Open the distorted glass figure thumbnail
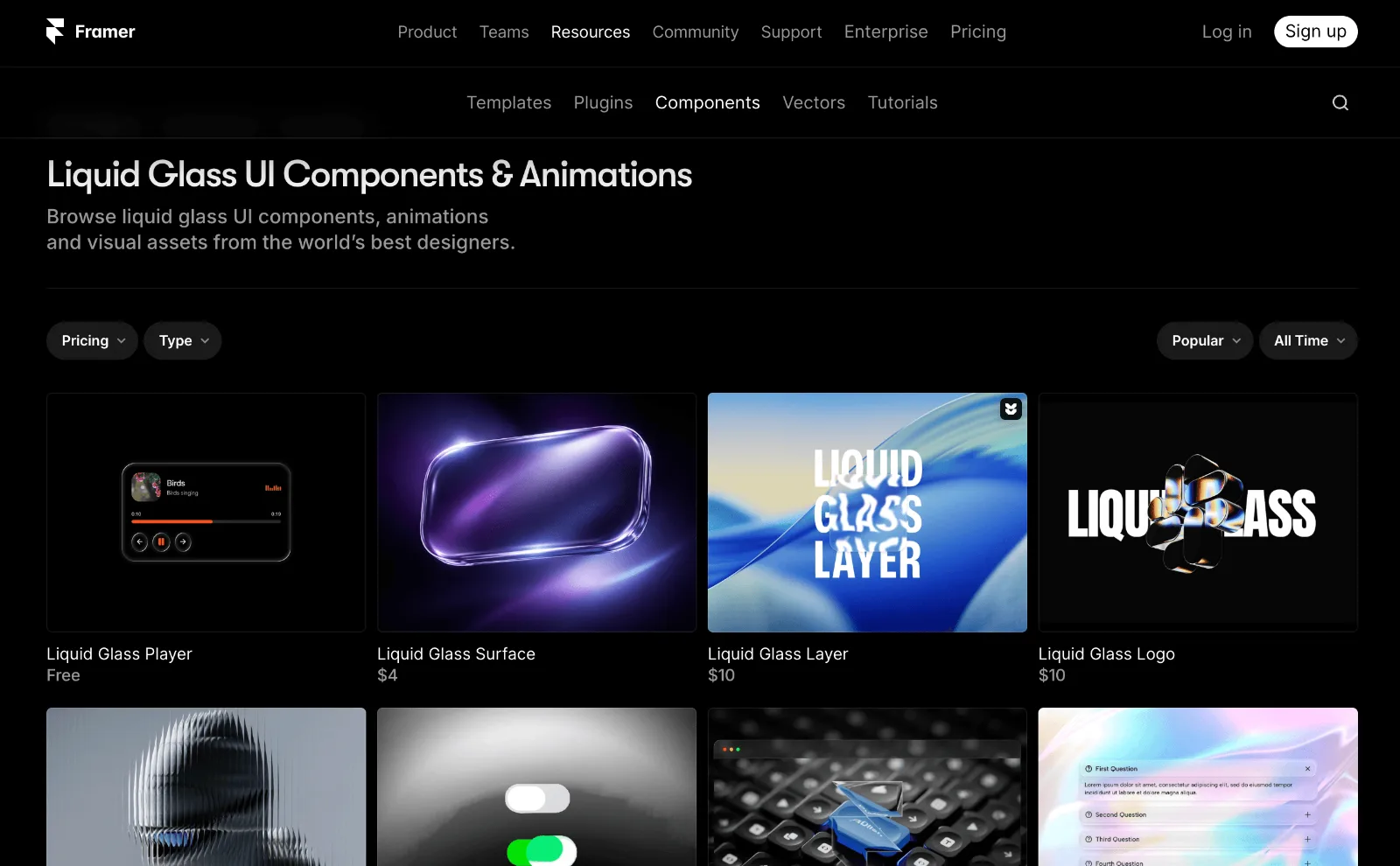Screen dimensions: 1400x866 coord(206,787)
